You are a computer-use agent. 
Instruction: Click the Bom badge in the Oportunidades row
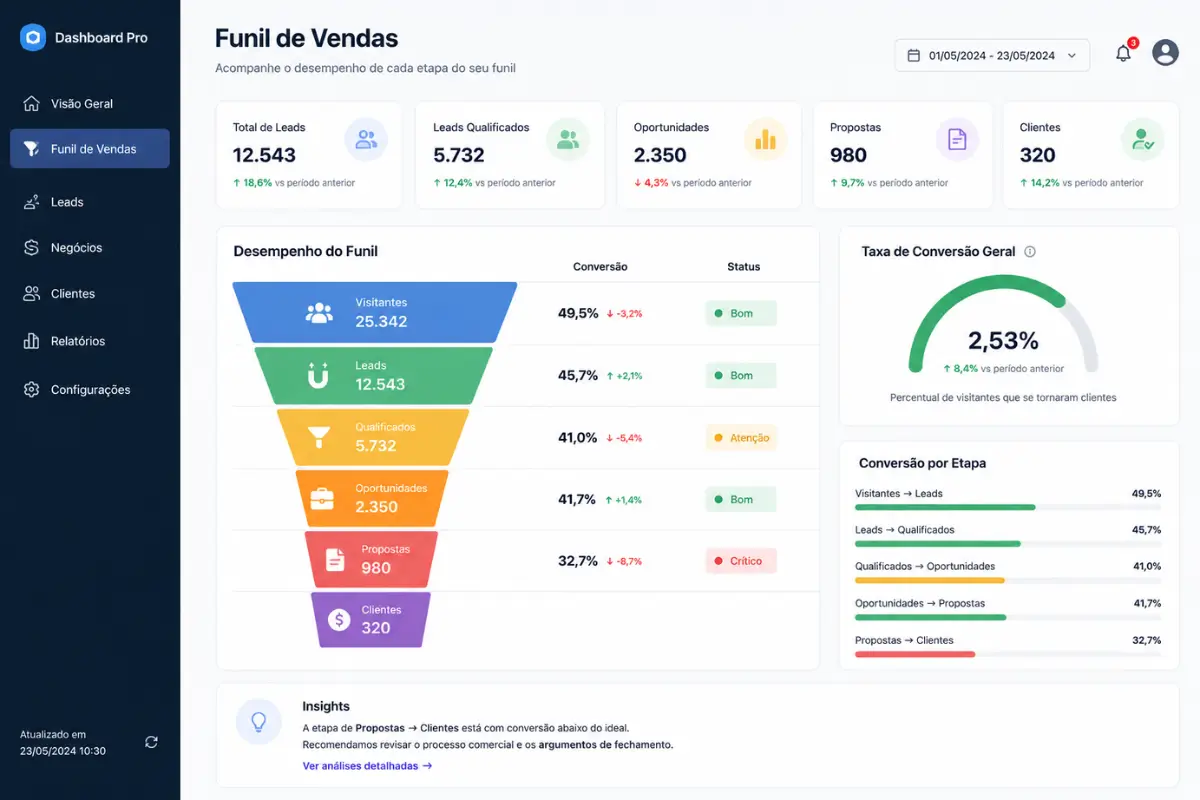click(741, 499)
